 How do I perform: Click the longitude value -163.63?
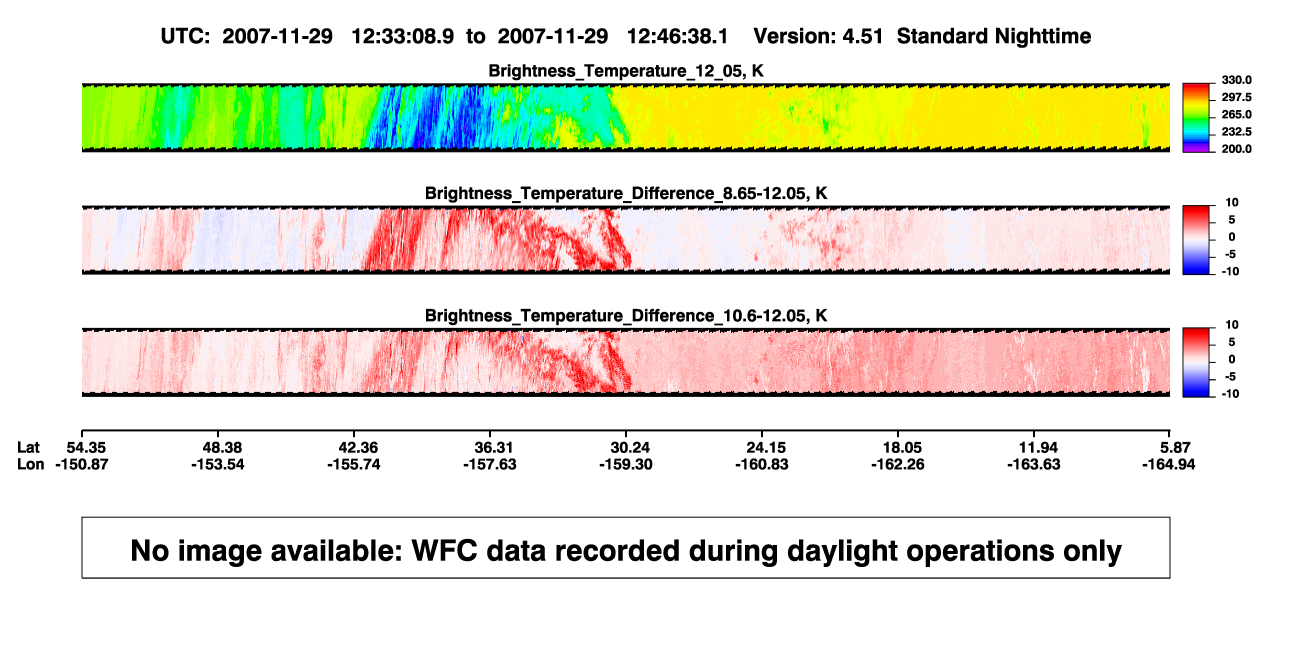[1035, 464]
